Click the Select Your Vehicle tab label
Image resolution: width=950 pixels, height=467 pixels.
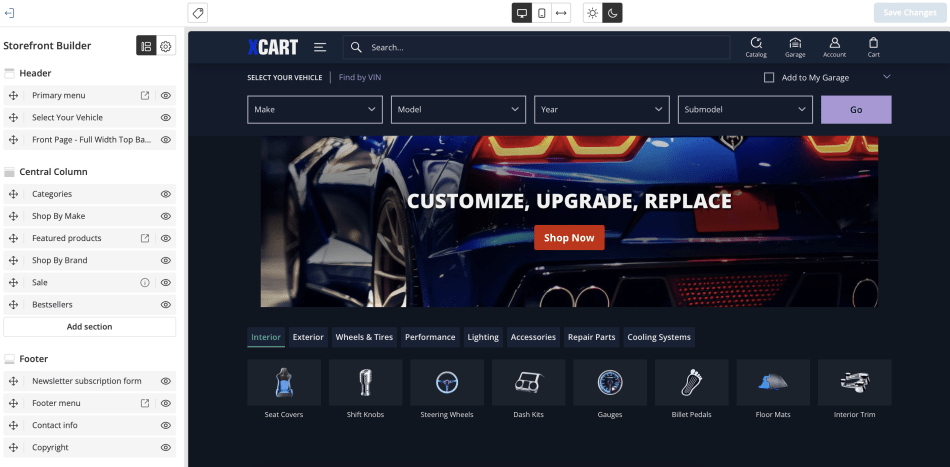click(x=285, y=78)
